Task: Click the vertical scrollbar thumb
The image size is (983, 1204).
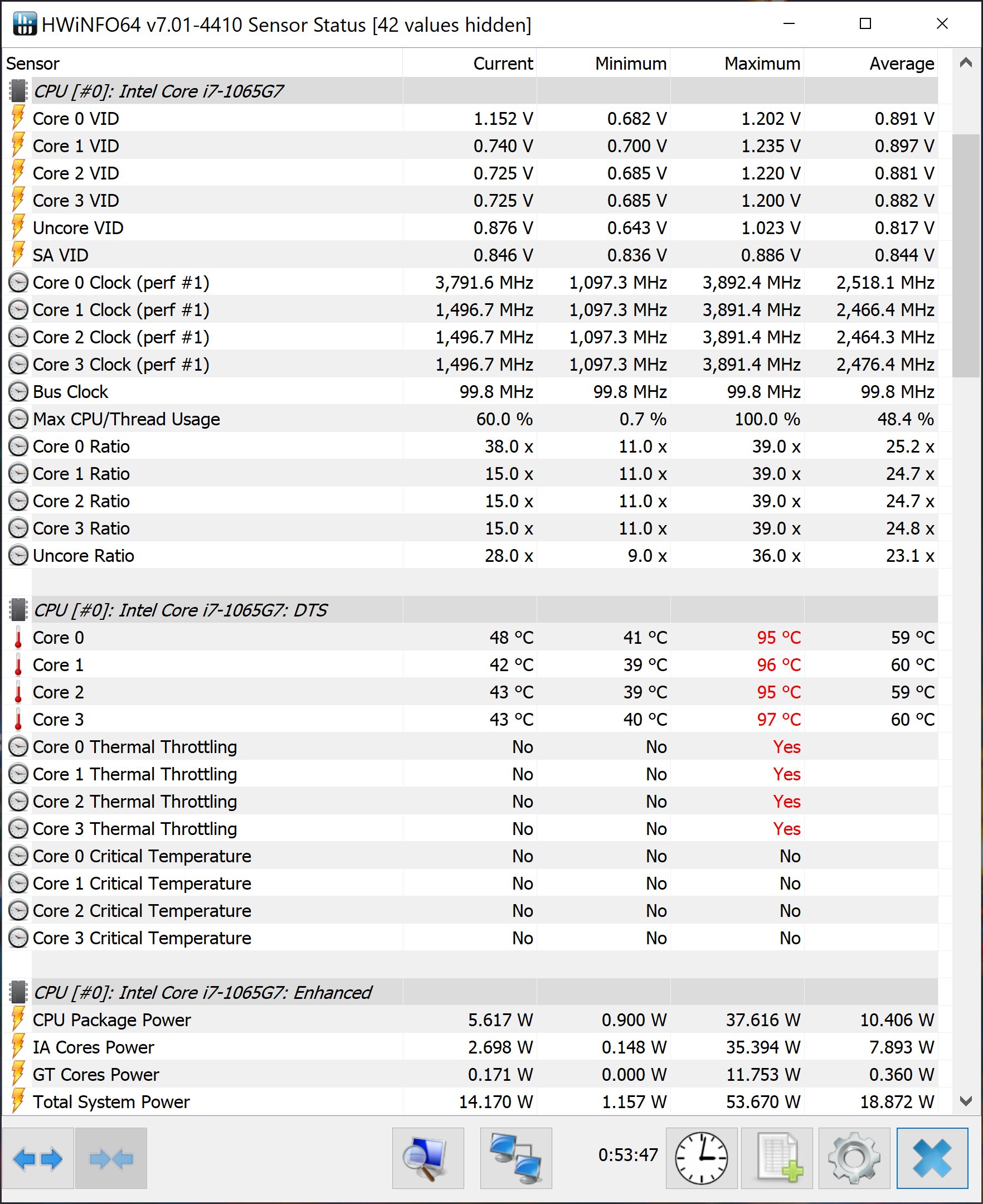Action: click(x=966, y=255)
